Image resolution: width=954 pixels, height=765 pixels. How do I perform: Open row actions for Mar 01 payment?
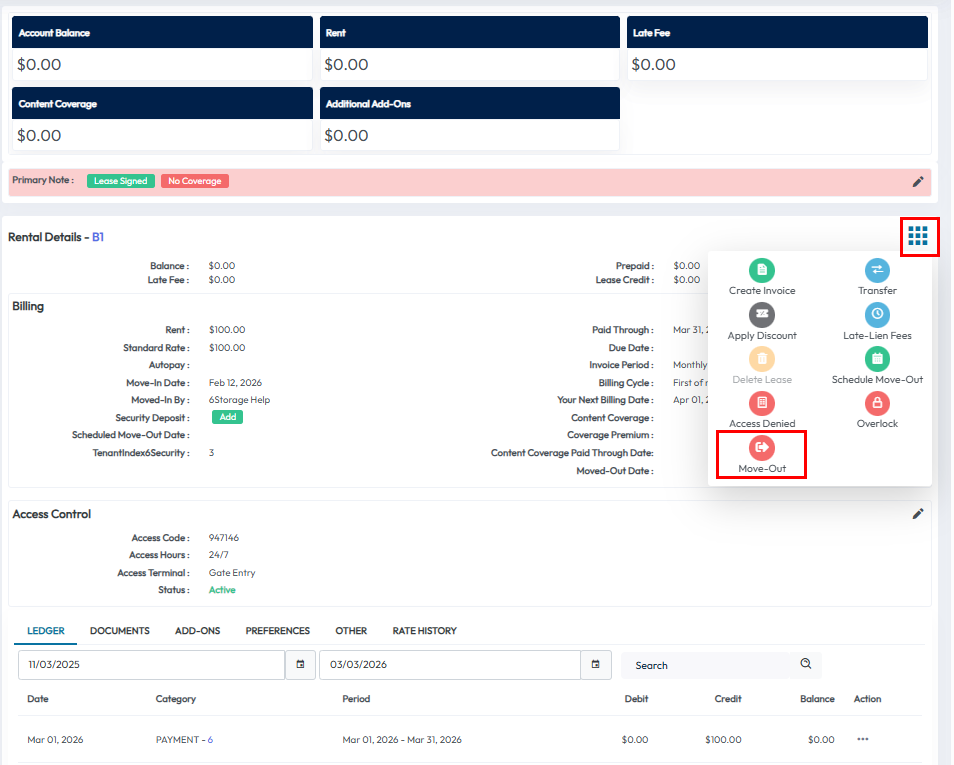click(x=862, y=740)
